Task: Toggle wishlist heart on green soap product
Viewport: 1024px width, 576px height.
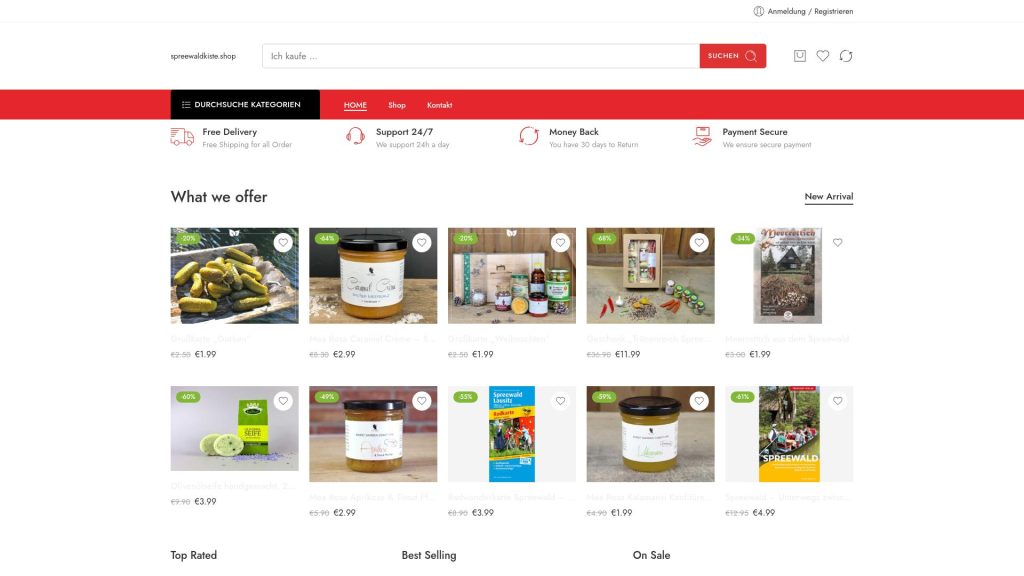Action: 283,401
